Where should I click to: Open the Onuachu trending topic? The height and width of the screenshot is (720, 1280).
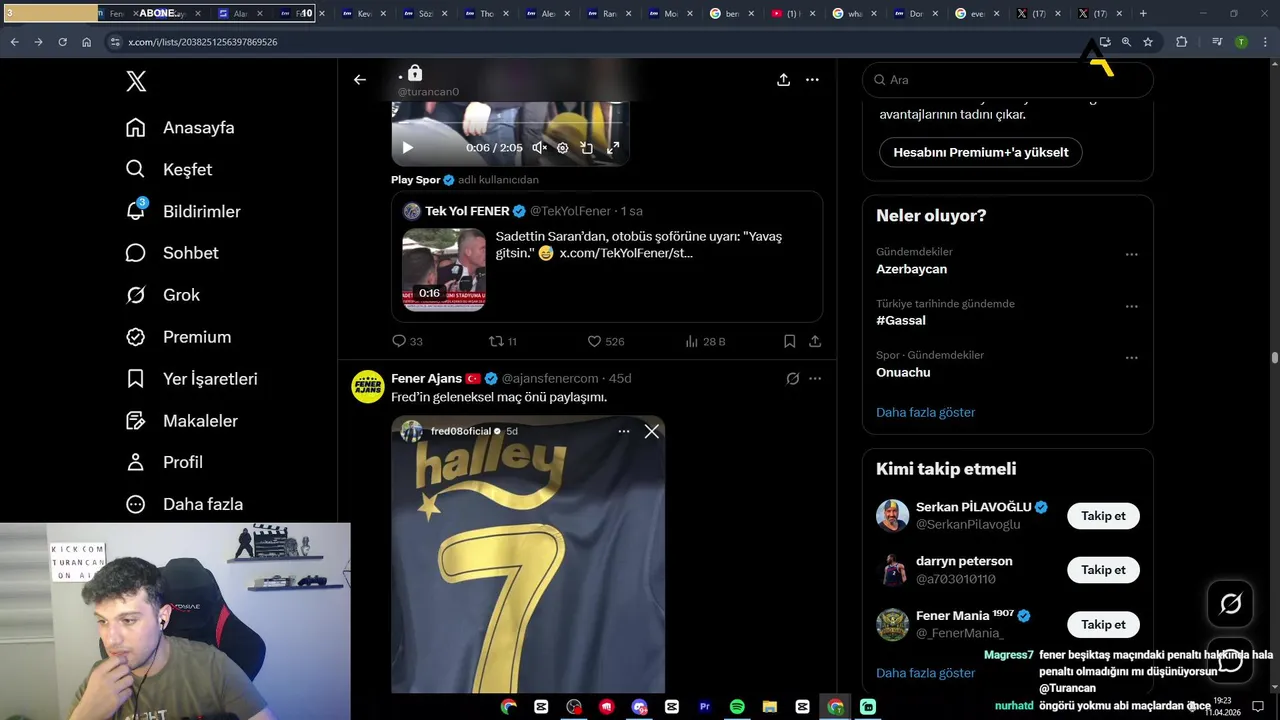[903, 372]
